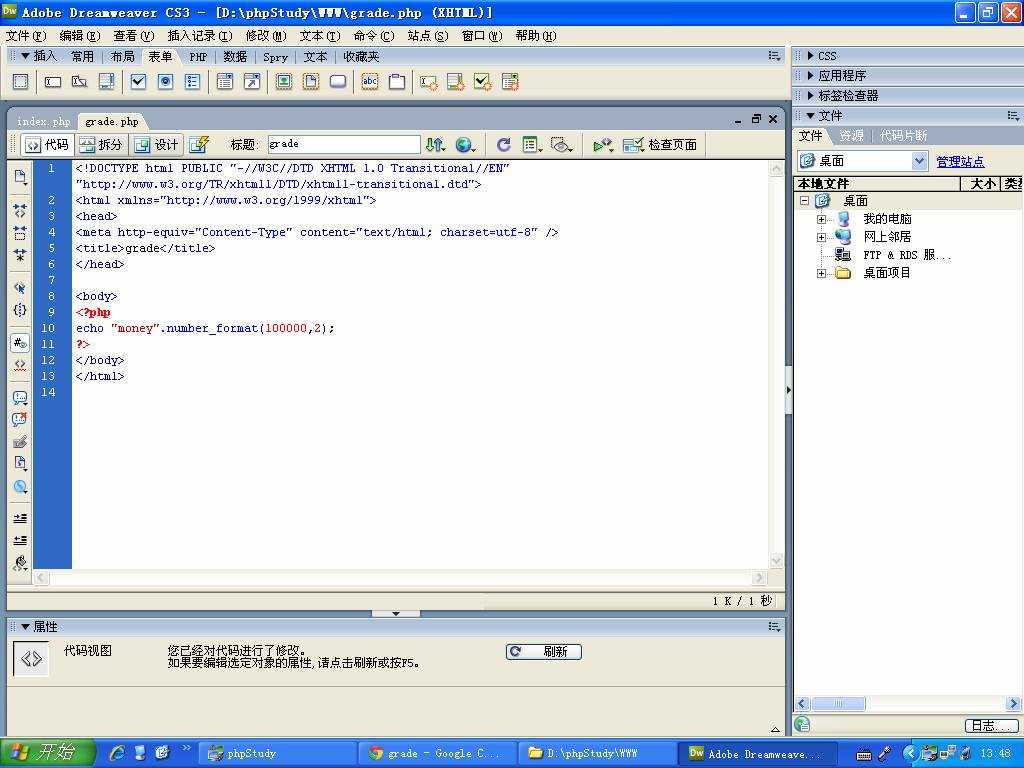Click the balance braces icon

[x=20, y=310]
